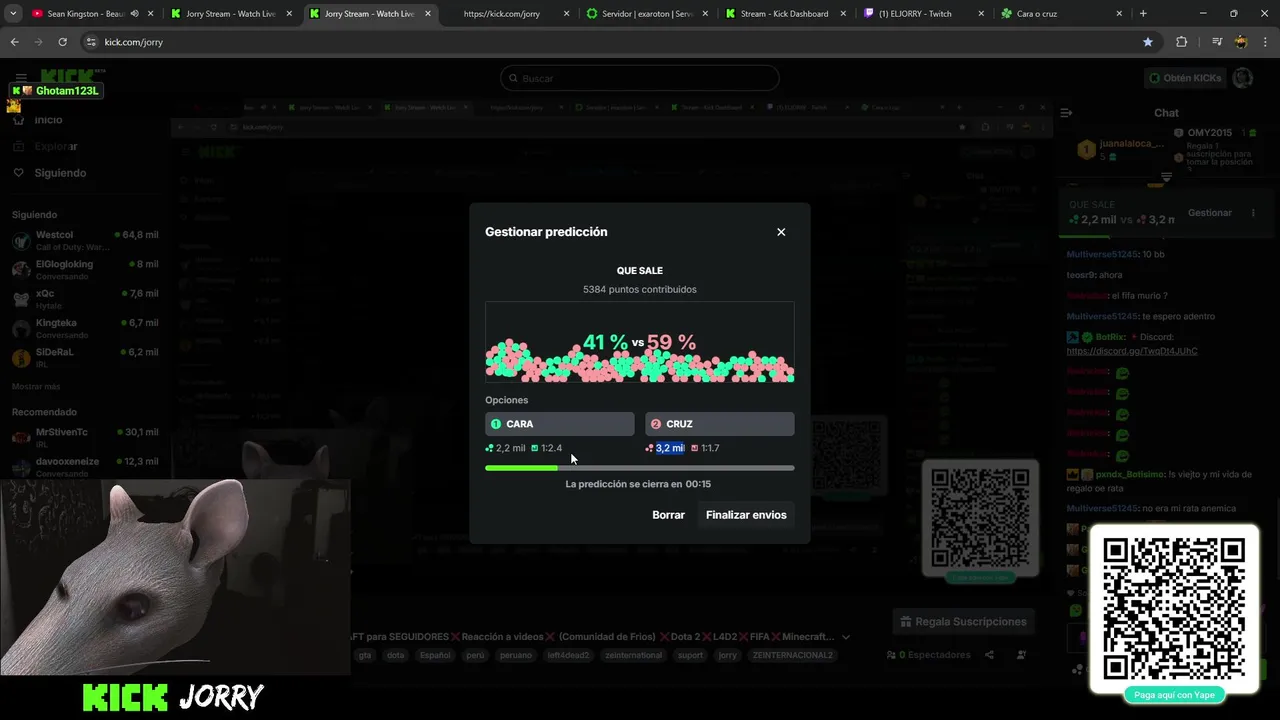Screen dimensions: 1280x720
Task: Close the Gestionar predicción dialog
Action: (781, 232)
